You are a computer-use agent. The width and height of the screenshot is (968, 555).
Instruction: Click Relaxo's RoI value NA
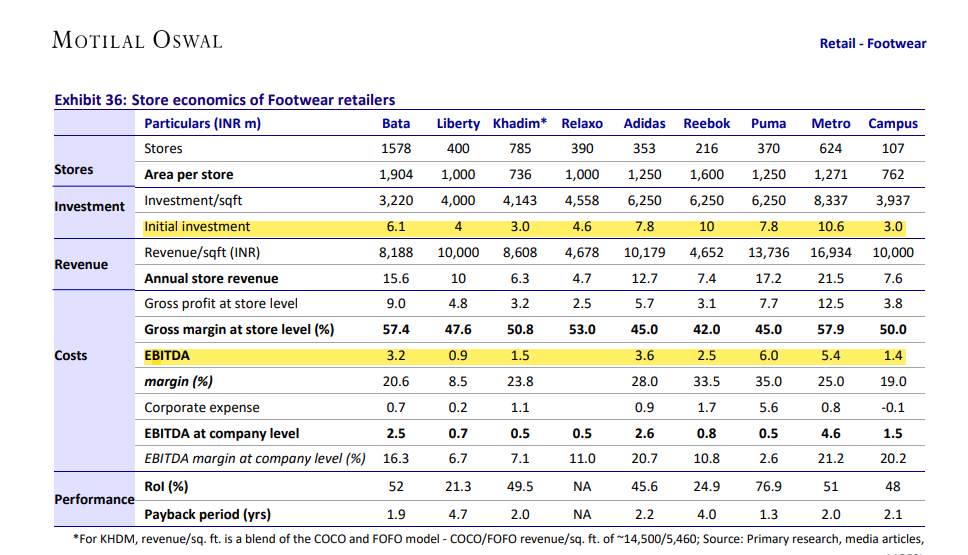pyautogui.click(x=582, y=486)
